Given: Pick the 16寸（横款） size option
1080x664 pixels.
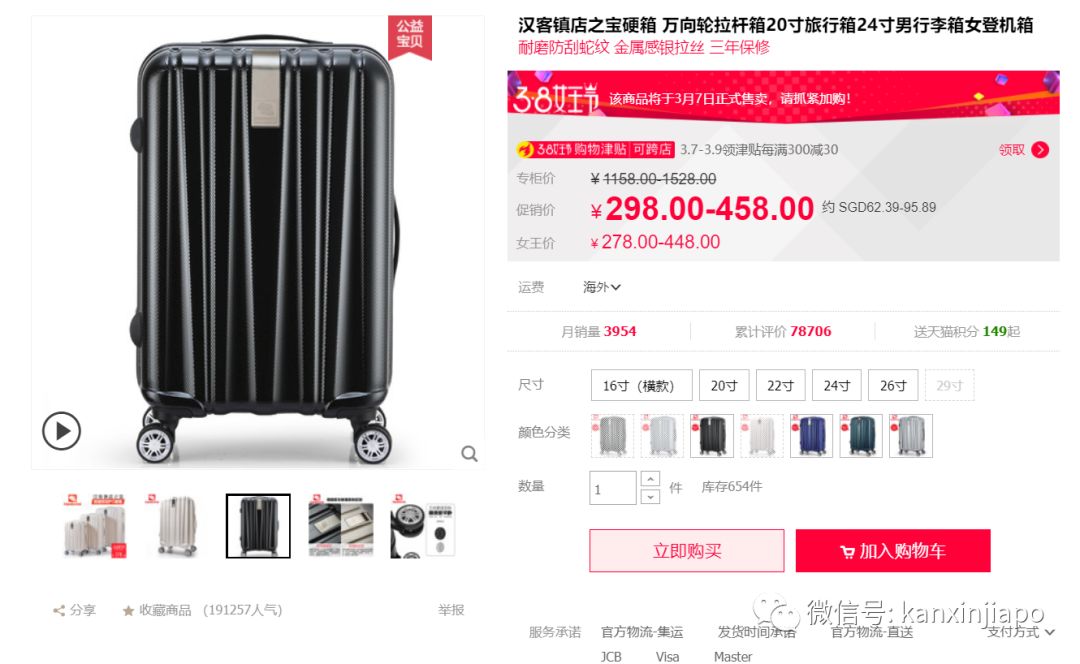Looking at the screenshot, I should coord(641,386).
